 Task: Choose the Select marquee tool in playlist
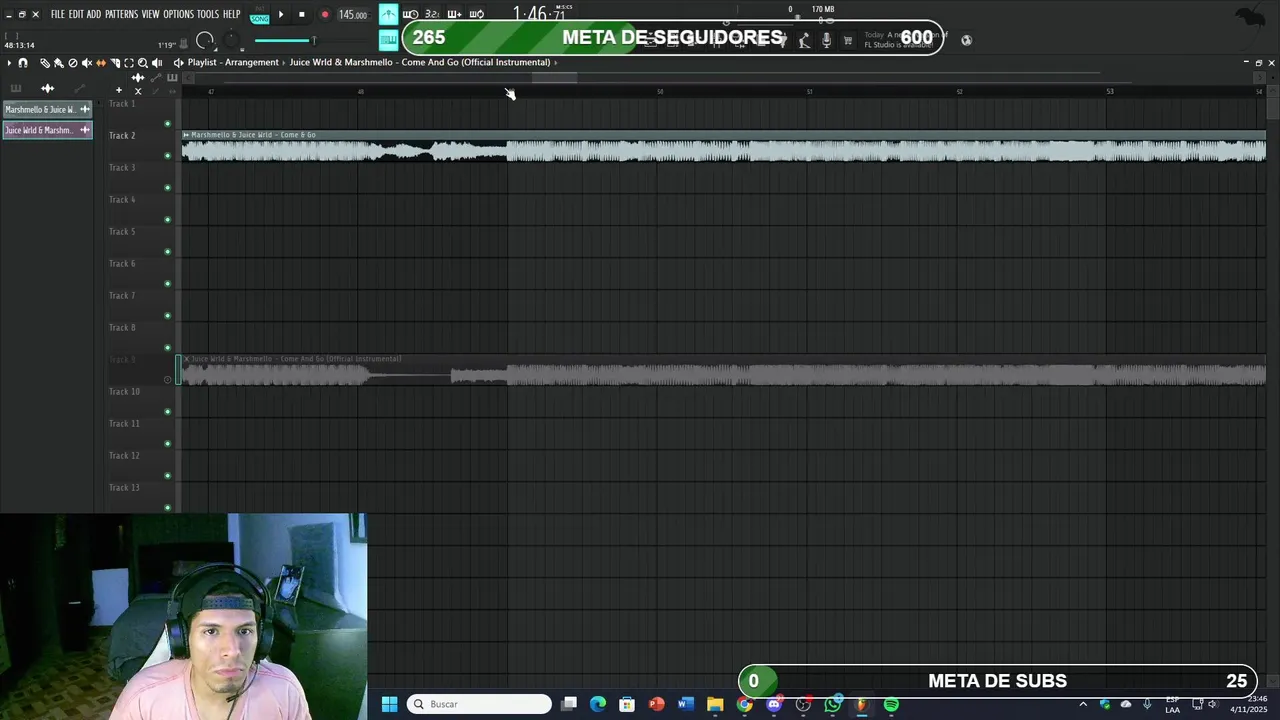click(x=129, y=63)
